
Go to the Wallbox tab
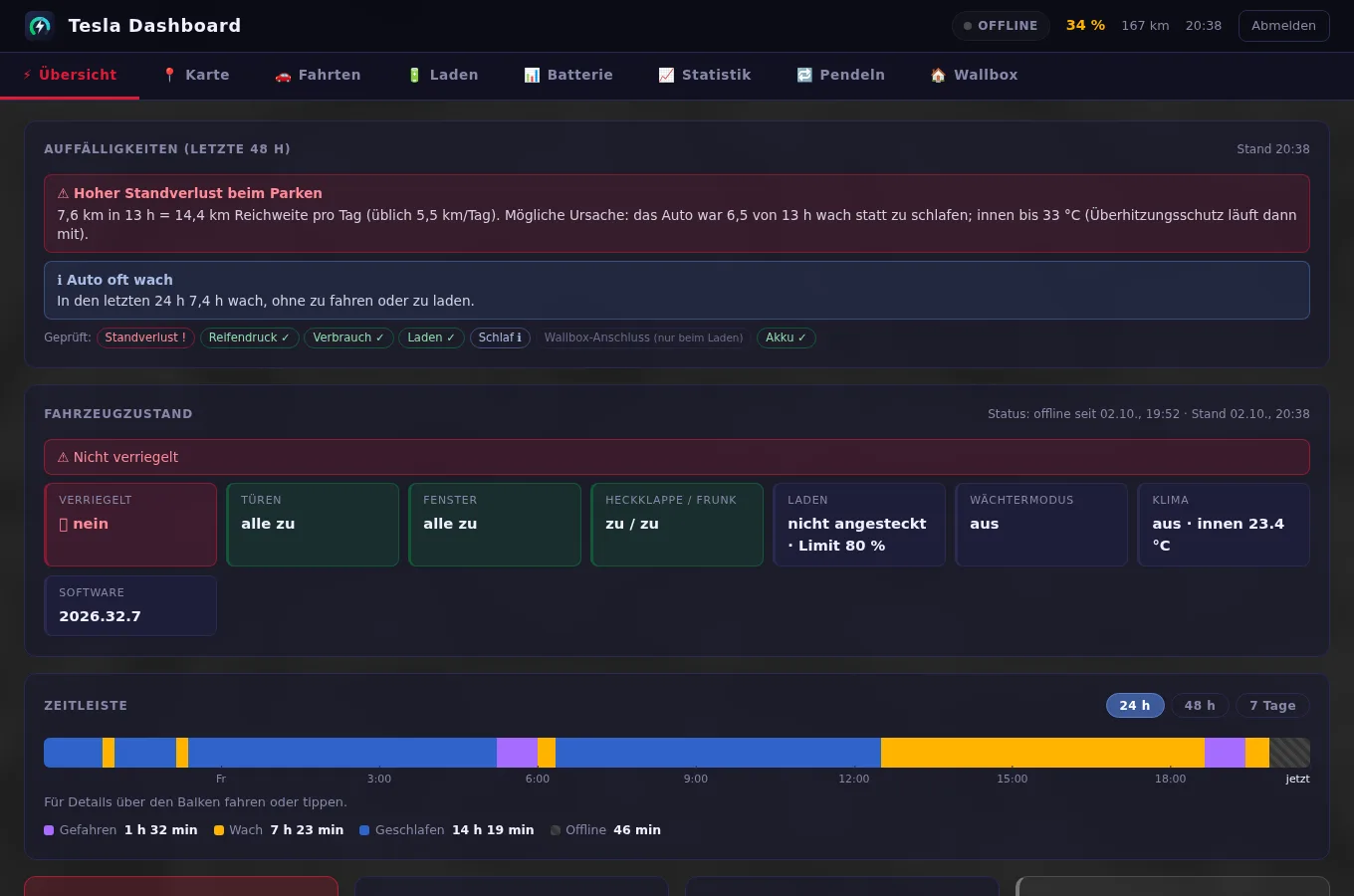tap(974, 75)
